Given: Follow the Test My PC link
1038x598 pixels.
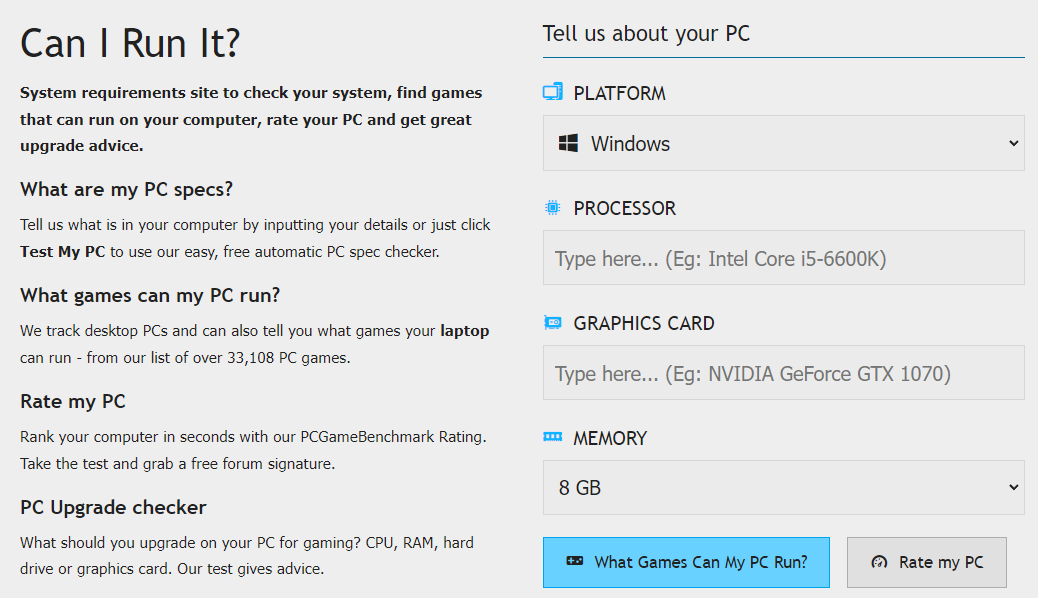Looking at the screenshot, I should tap(62, 252).
